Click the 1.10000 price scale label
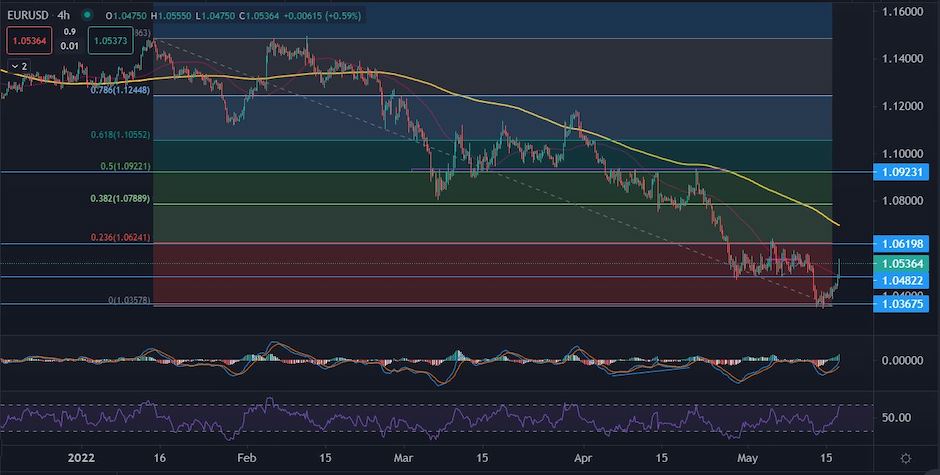The width and height of the screenshot is (940, 475). coord(902,154)
